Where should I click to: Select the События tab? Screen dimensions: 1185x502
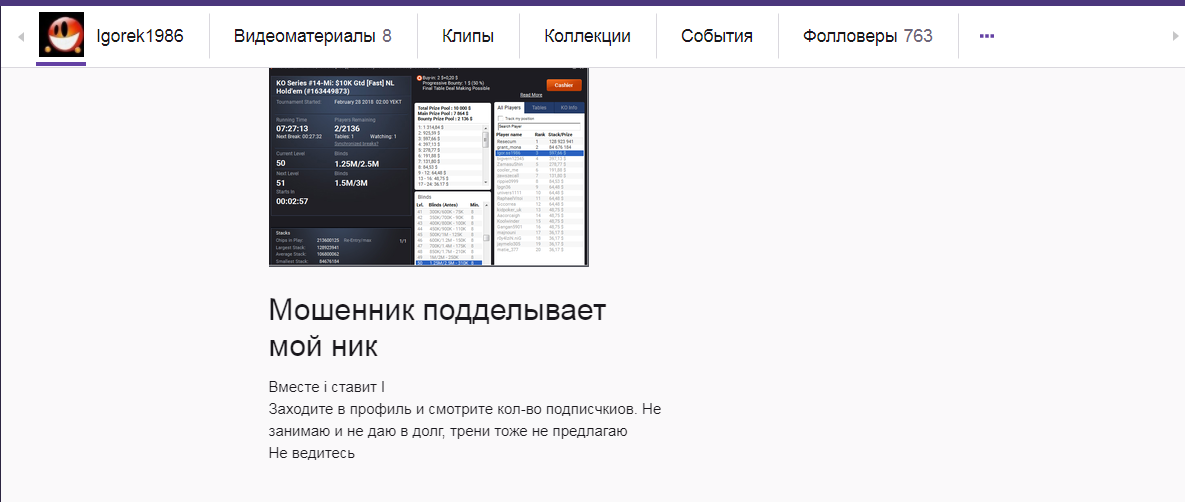point(716,36)
